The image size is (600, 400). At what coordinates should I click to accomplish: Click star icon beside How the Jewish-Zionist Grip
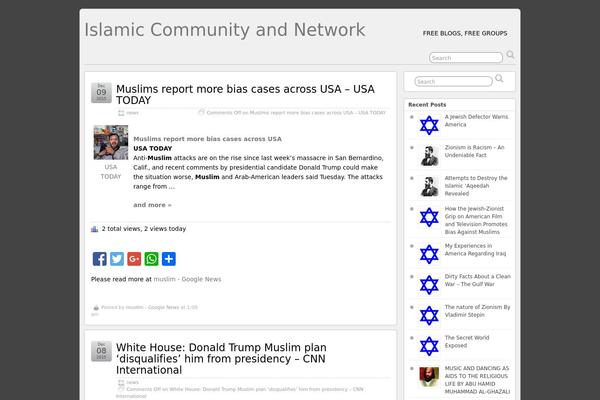[429, 217]
